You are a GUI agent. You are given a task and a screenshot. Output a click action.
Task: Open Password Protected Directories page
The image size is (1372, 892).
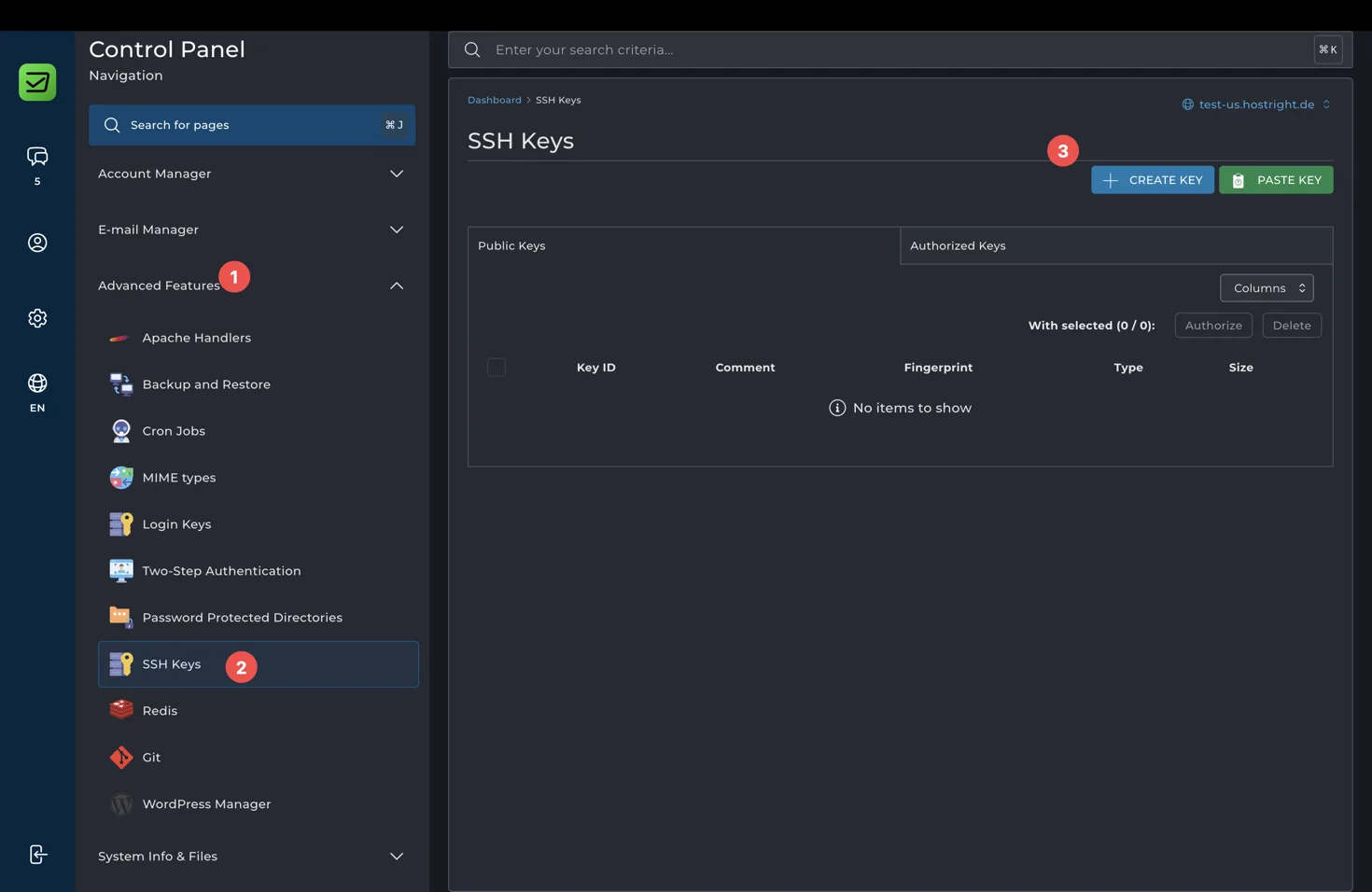click(x=259, y=618)
